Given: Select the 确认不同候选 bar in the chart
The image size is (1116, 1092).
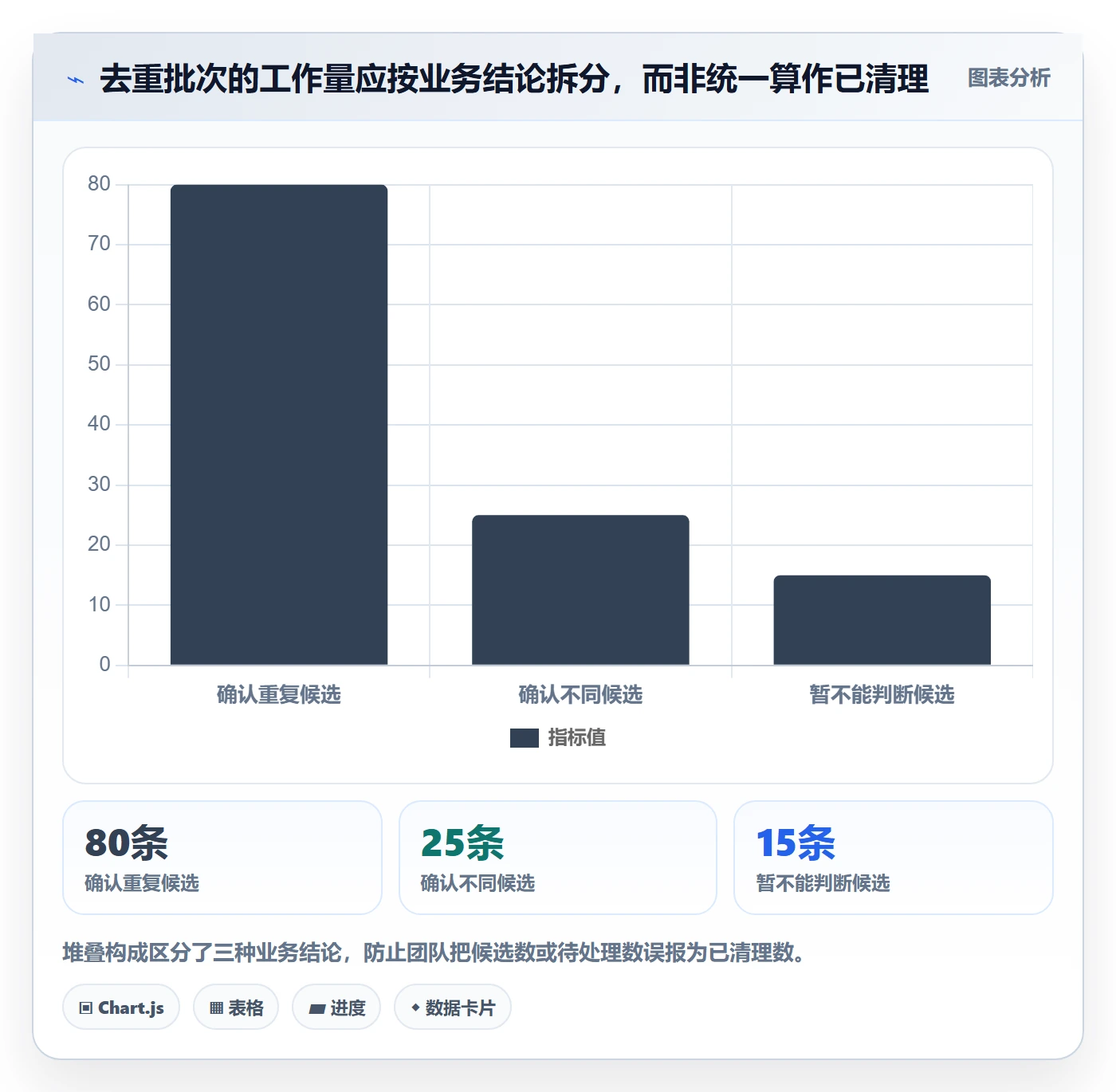Looking at the screenshot, I should [x=580, y=590].
